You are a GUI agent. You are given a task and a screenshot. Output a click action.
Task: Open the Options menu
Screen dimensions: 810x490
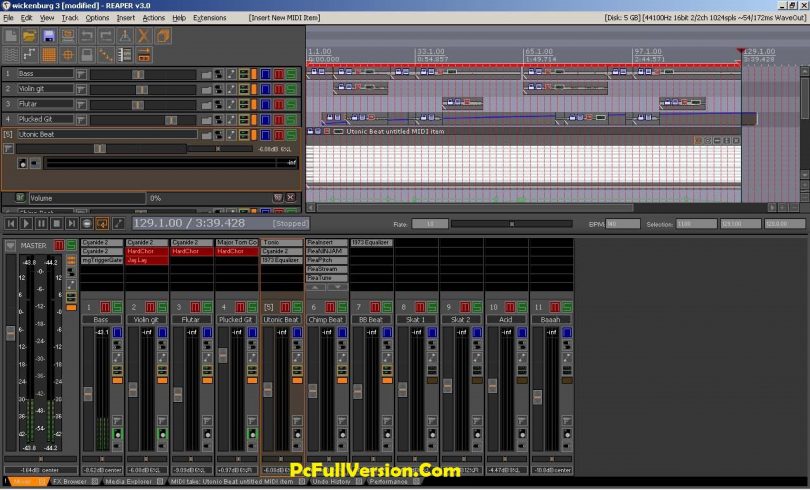click(97, 18)
